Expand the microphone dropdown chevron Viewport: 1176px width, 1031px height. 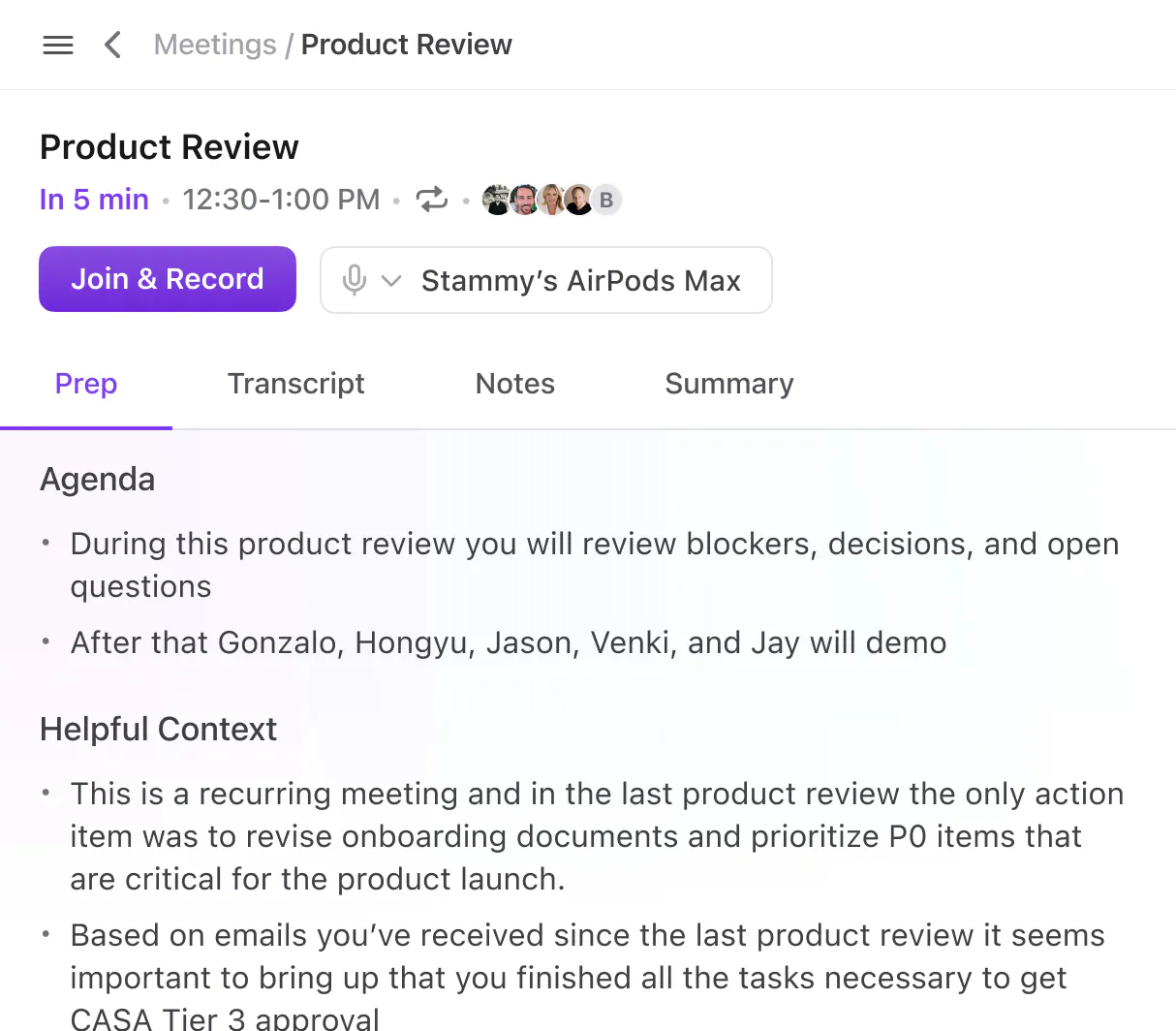(391, 281)
